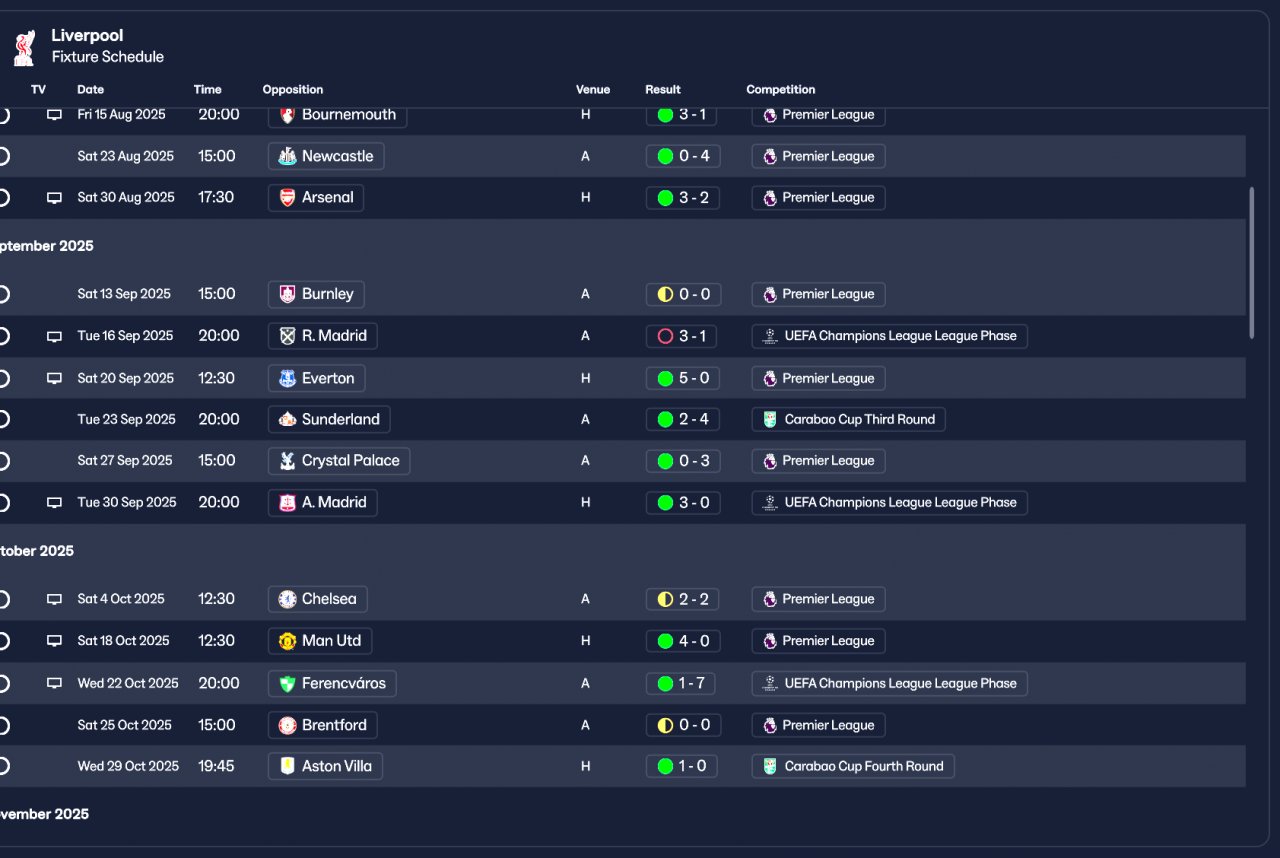Click the Burnley club badge
The height and width of the screenshot is (858, 1280).
287,294
